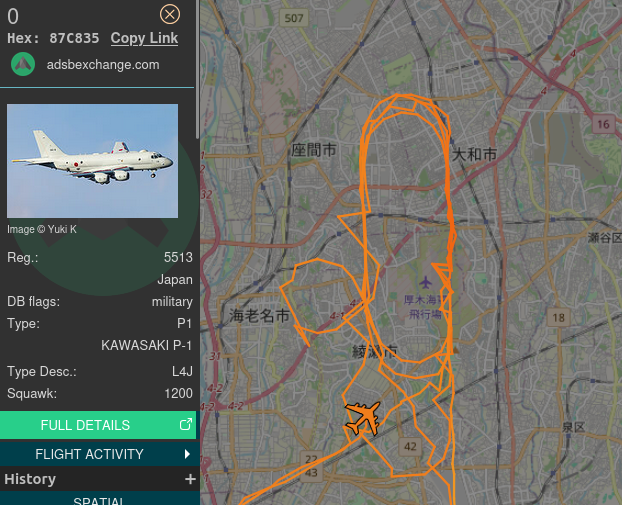
Task: Click the FULL DETAILS button
Action: [x=98, y=425]
